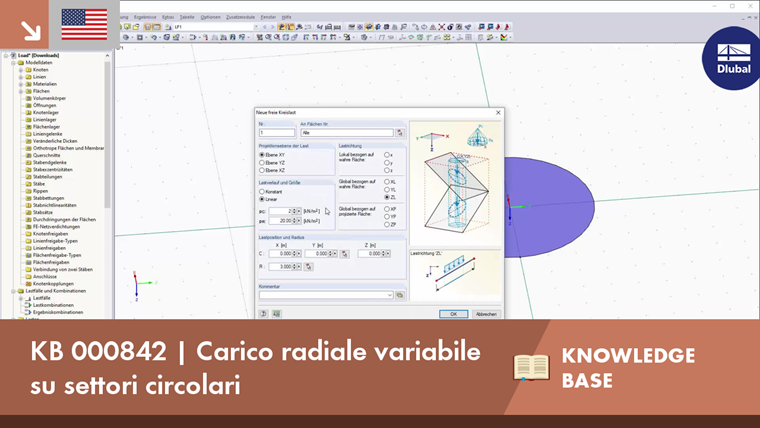Click the C Y-coordinate field
This screenshot has width=760, height=428.
(317, 254)
